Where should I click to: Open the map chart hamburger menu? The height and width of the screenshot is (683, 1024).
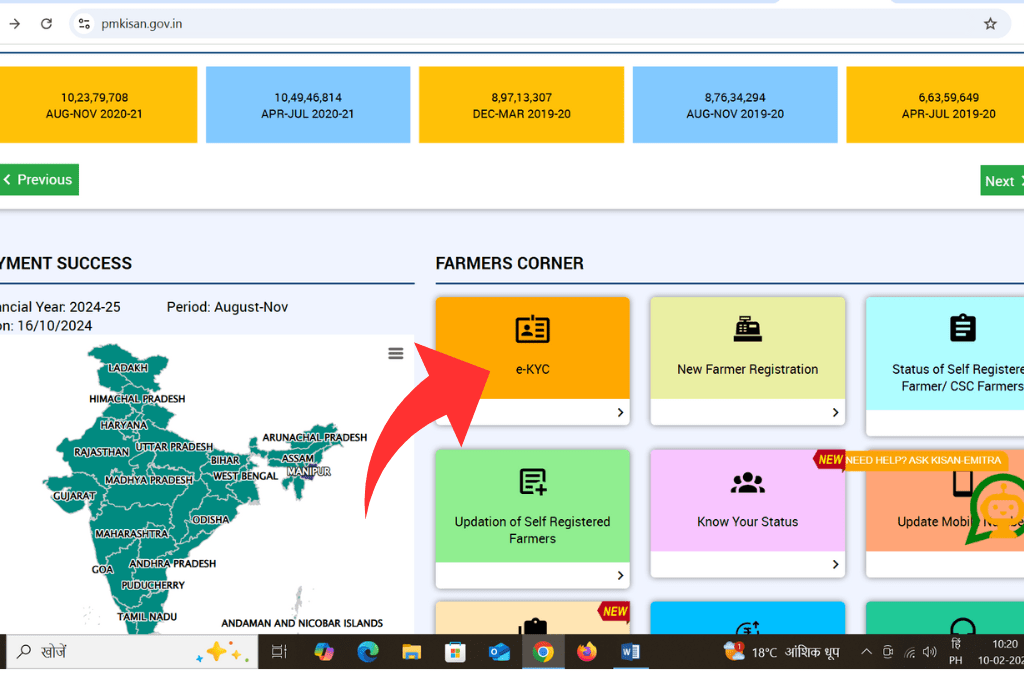click(x=396, y=353)
